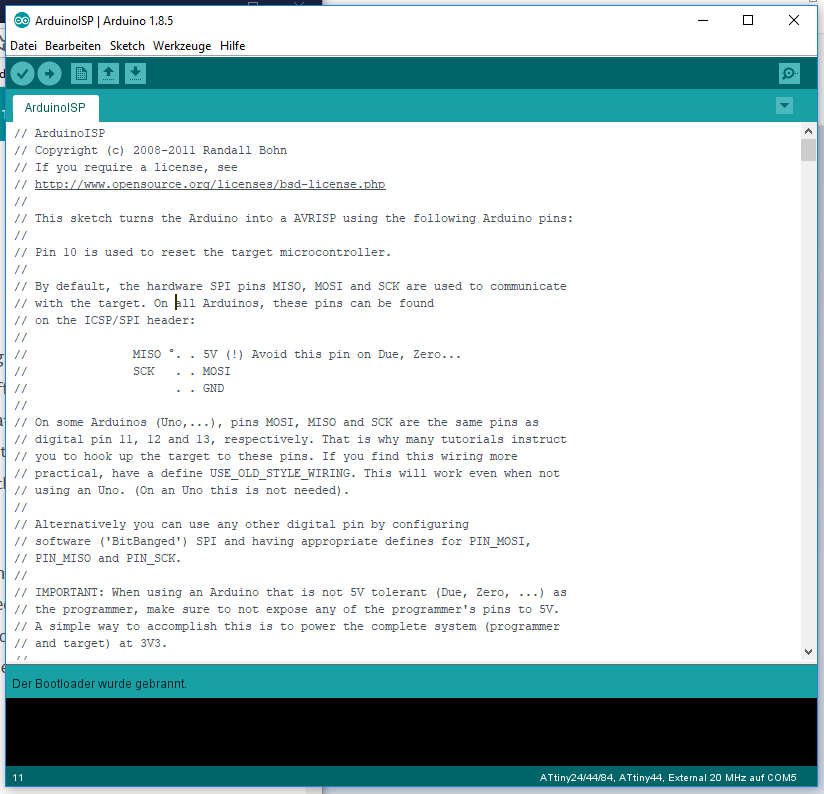The image size is (824, 794).
Task: Open the Bearbeiten menu
Action: point(73,46)
